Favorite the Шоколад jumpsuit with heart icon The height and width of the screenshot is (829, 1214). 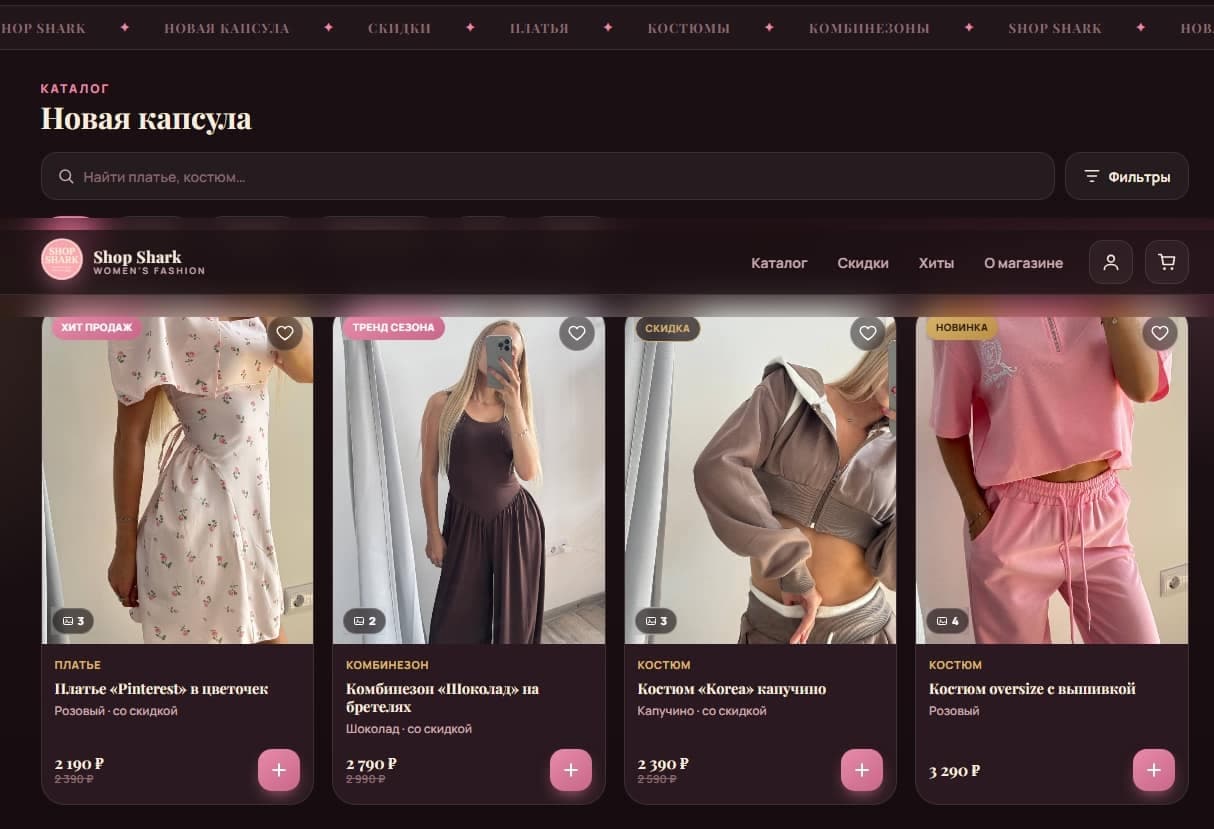click(x=576, y=333)
